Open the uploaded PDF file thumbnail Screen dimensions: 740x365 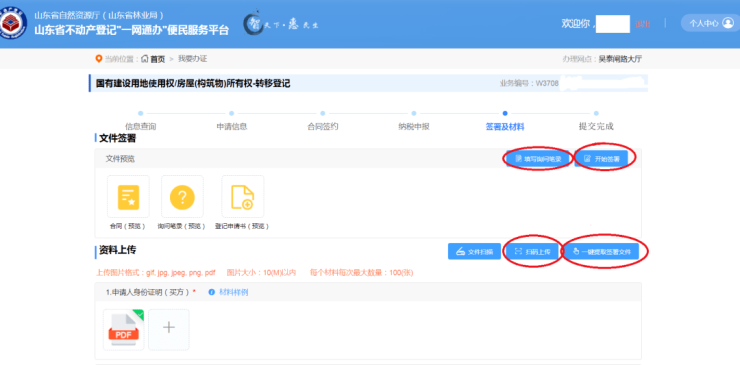(124, 330)
